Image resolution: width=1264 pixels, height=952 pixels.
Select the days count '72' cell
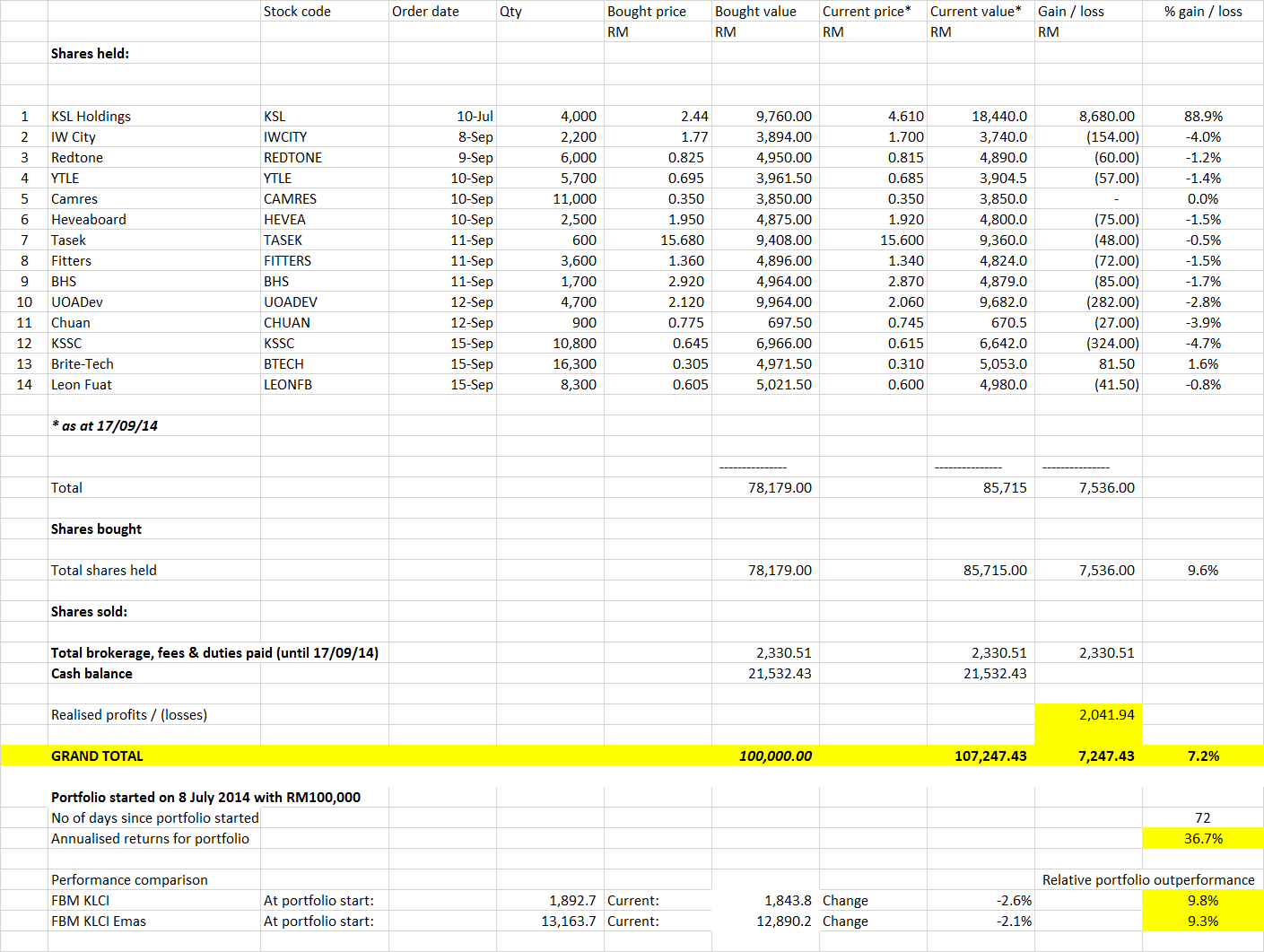(x=1203, y=818)
